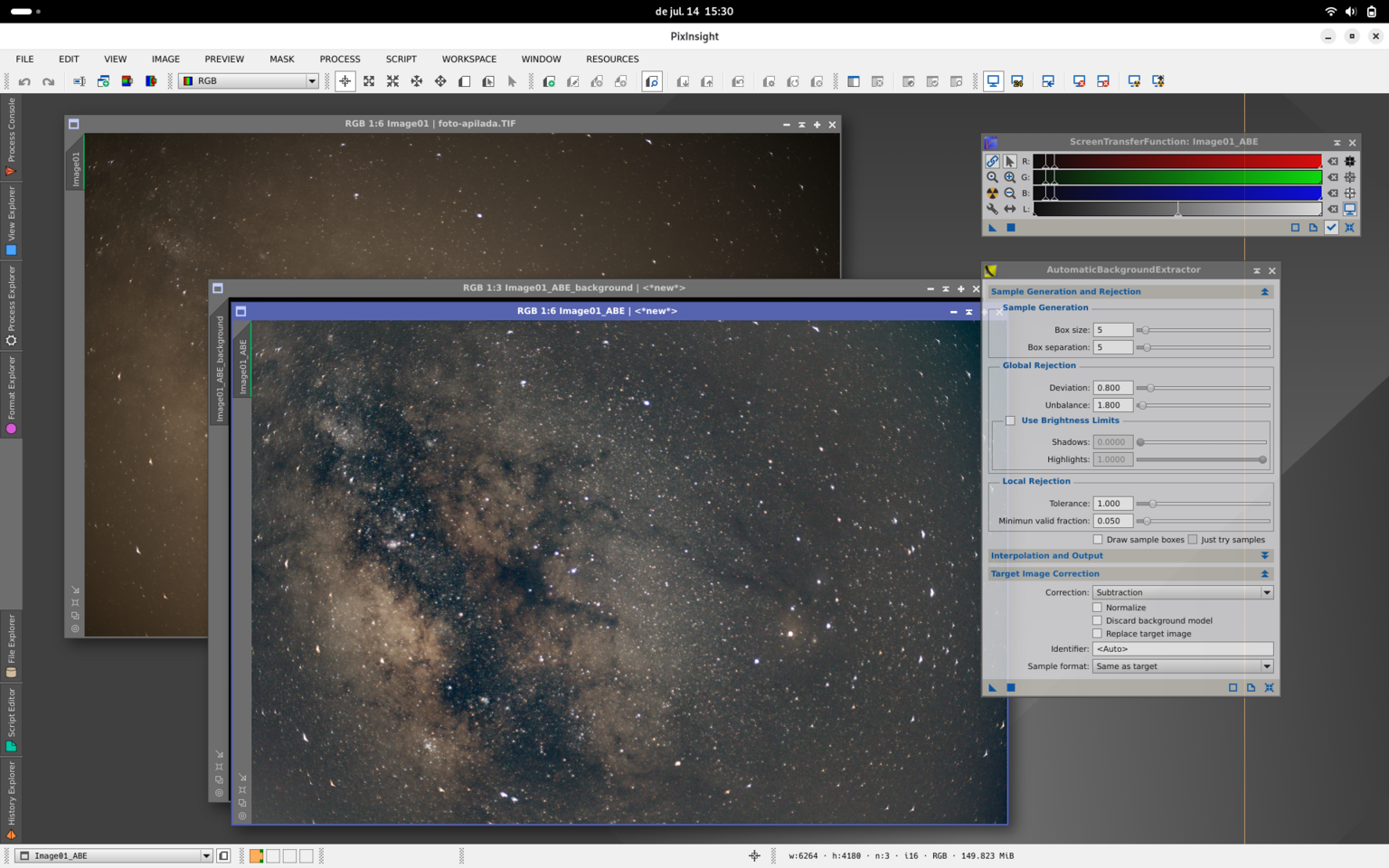The image size is (1389, 868).
Task: Click the L channel midtones bar in ScreenTransferFunction
Action: [1177, 209]
